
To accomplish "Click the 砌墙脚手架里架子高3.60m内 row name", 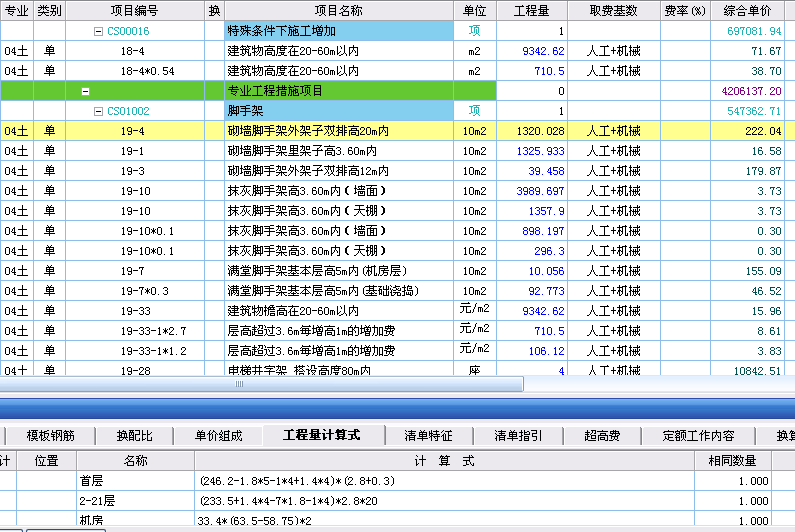I will (x=302, y=151).
